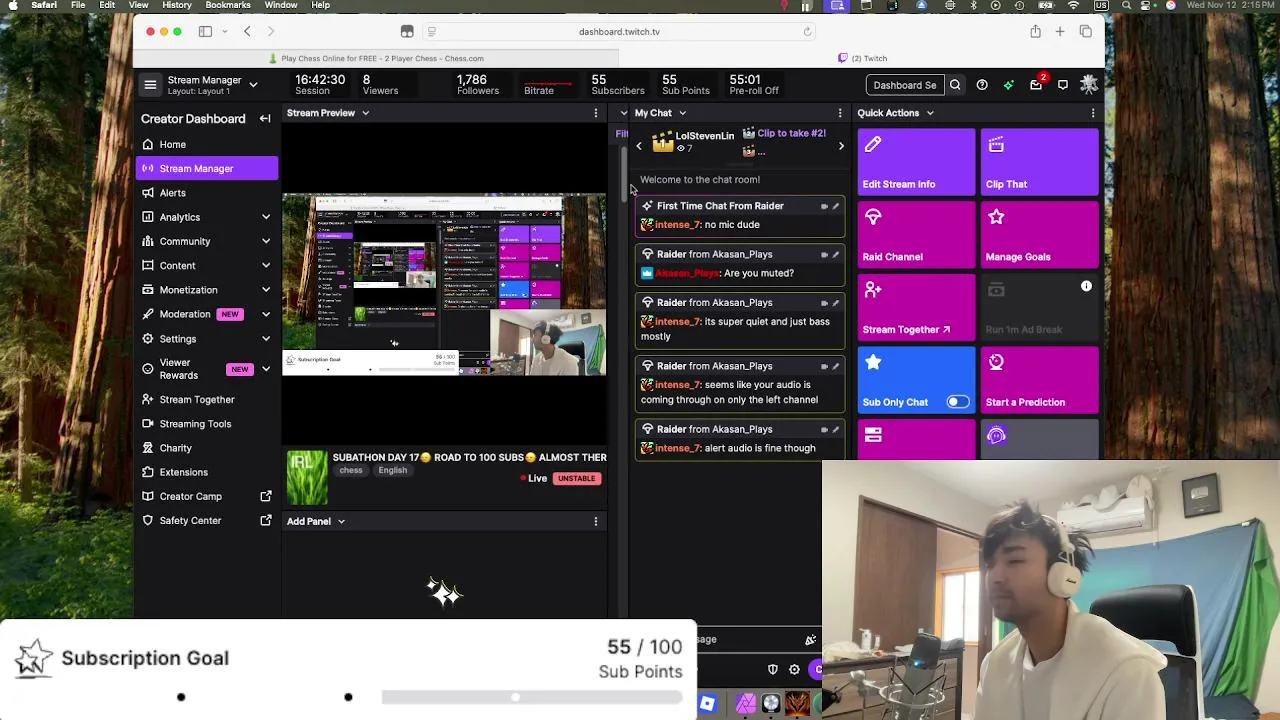This screenshot has height=720, width=1280.
Task: Expand the My Chat panel dropdown
Action: [682, 113]
